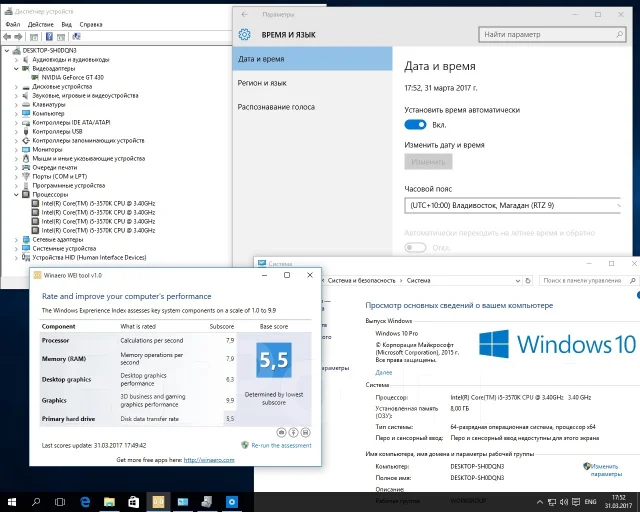The image size is (640, 512).
Task: Click Re-run the assessment link
Action: click(x=281, y=445)
